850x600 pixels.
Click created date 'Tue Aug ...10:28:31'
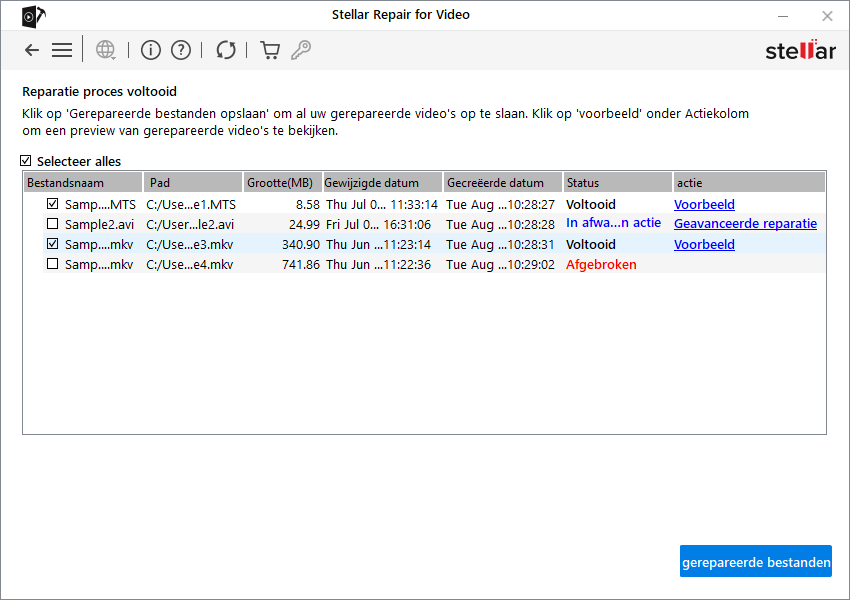click(x=500, y=244)
